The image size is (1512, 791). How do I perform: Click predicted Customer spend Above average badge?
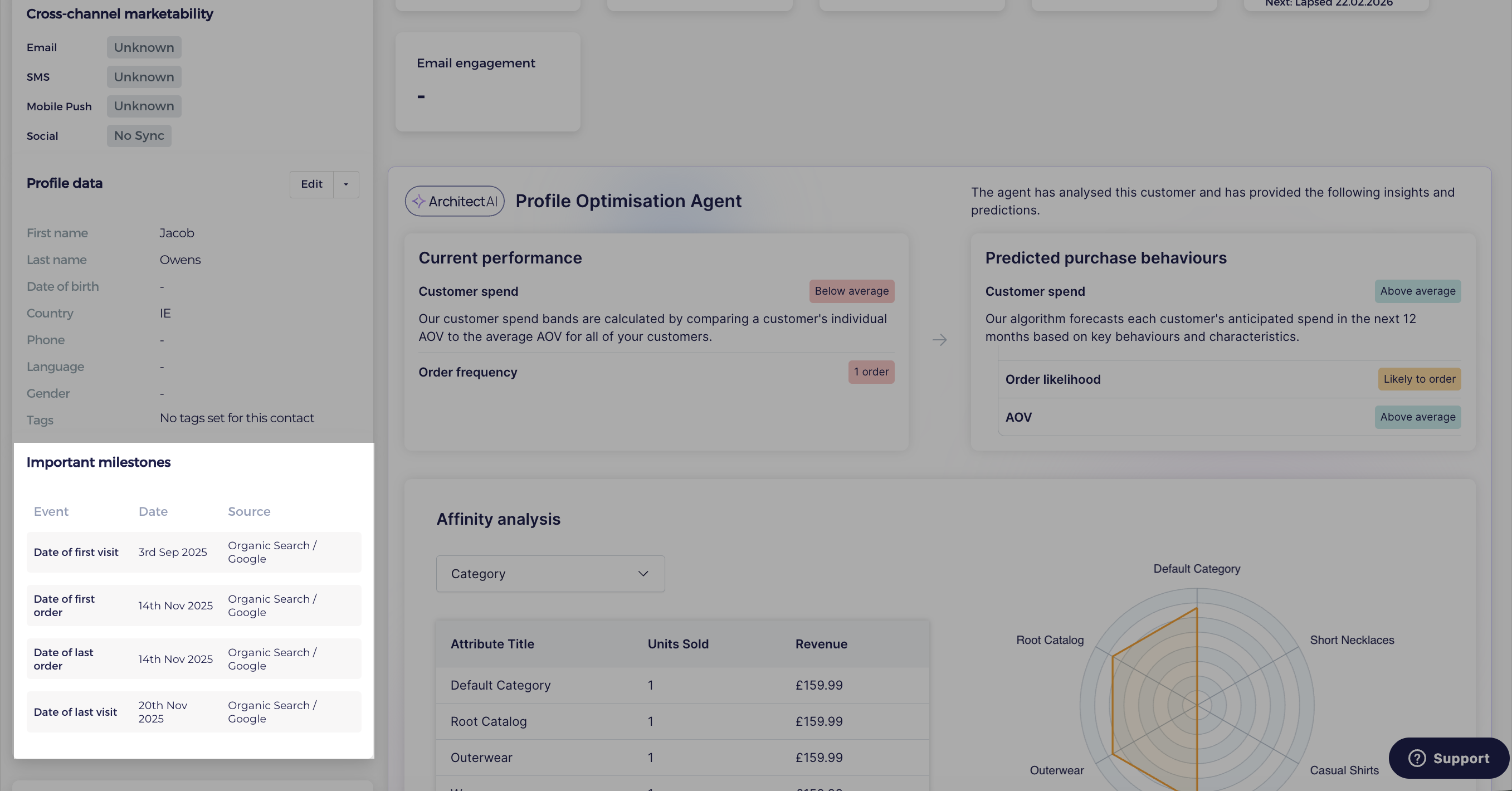click(1417, 291)
